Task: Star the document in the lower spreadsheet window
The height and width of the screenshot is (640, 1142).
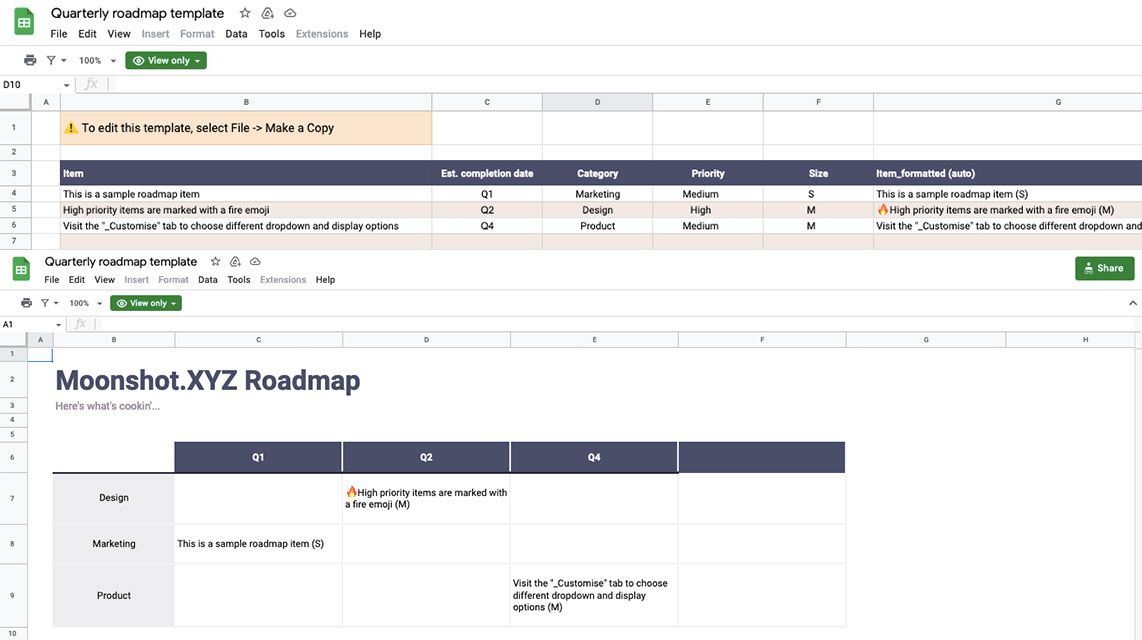Action: click(215, 260)
